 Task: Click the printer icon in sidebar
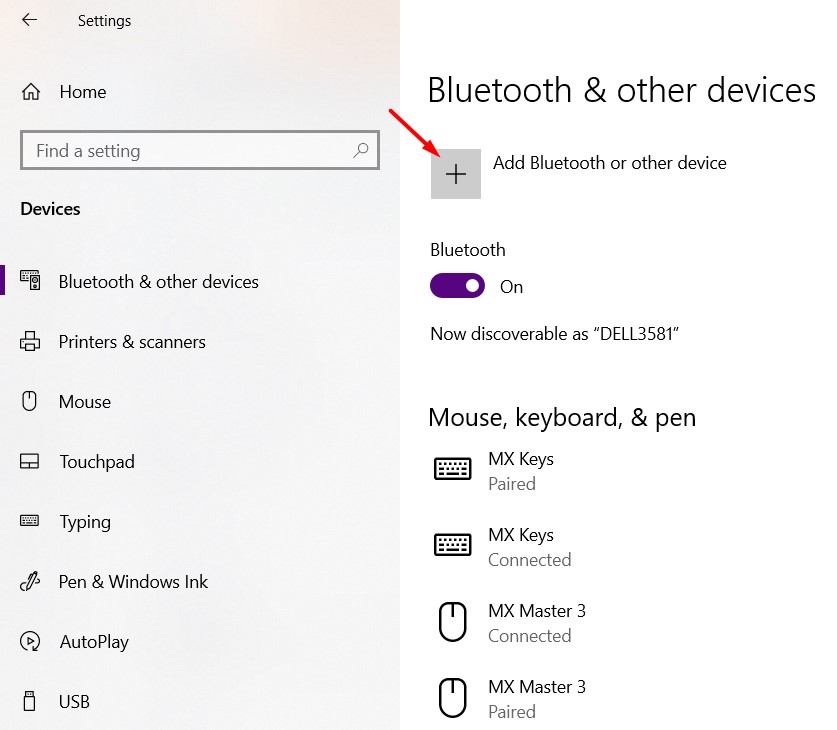[30, 342]
